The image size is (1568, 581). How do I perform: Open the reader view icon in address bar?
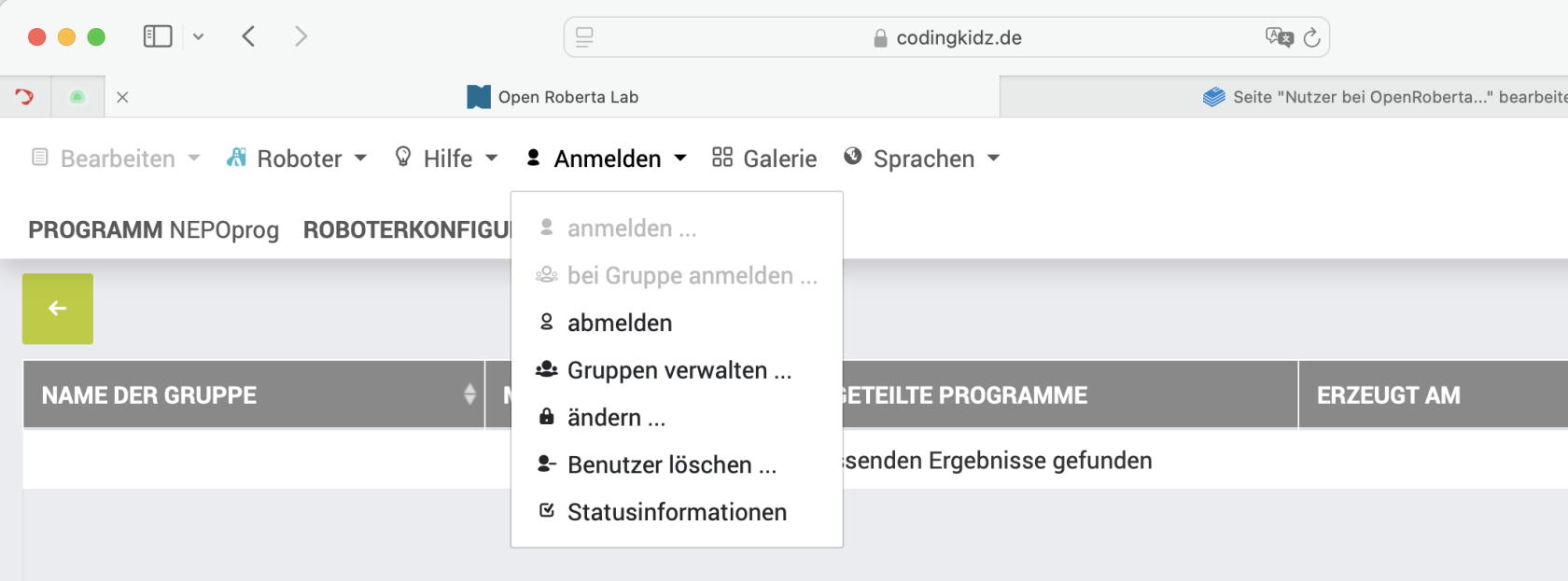click(584, 37)
